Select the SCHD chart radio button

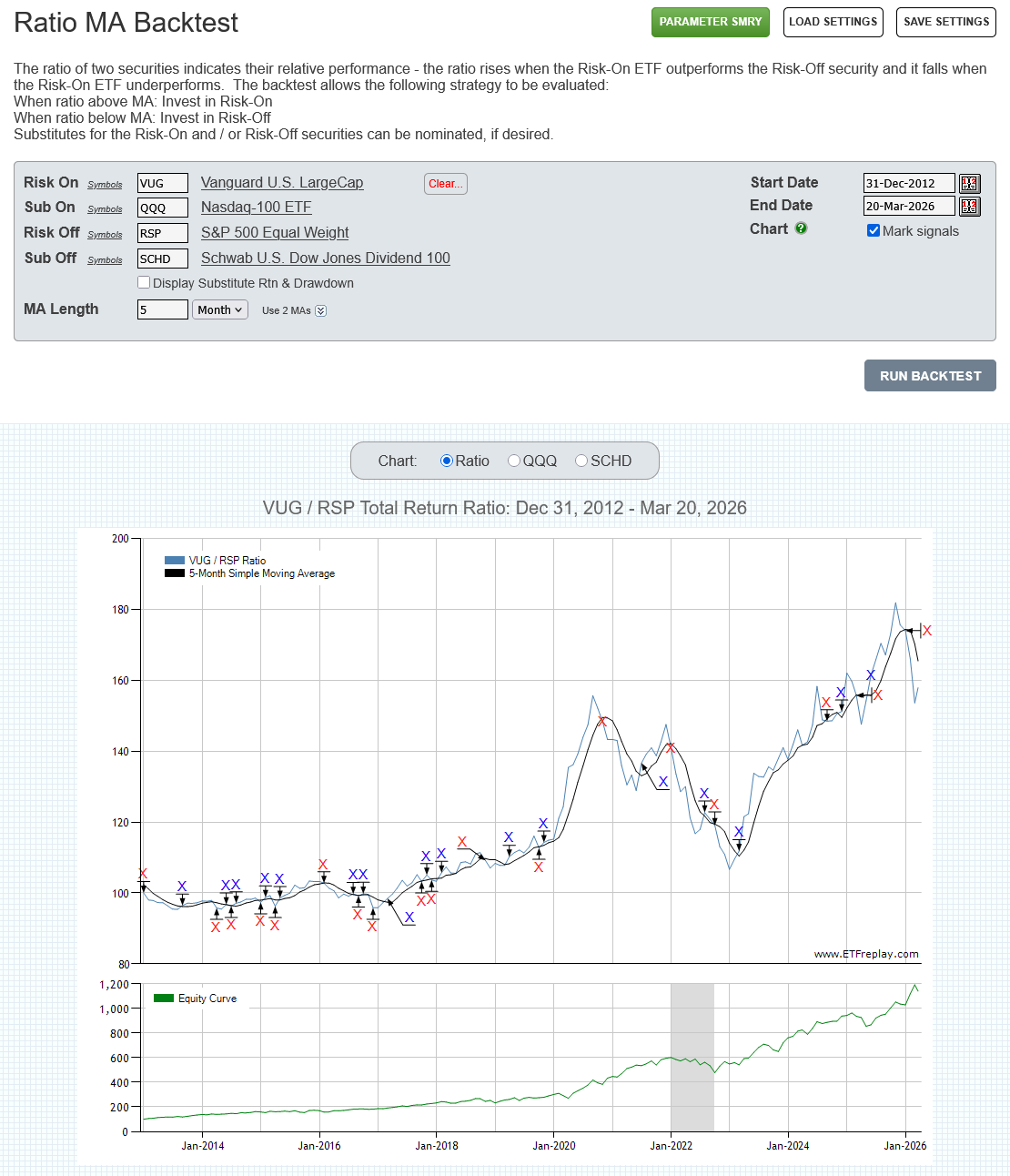581,461
